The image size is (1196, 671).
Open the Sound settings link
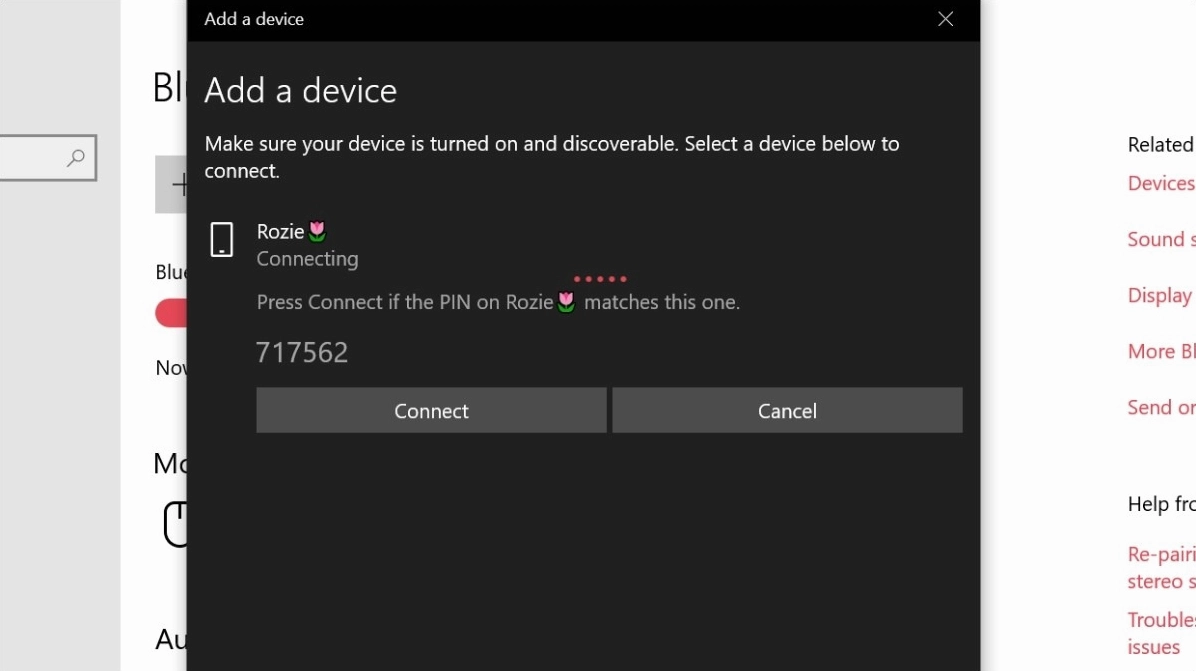click(1161, 239)
